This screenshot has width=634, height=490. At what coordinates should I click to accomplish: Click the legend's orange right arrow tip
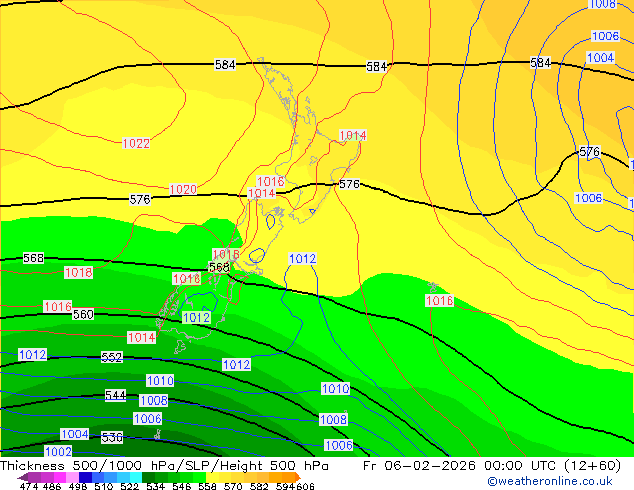[298, 477]
